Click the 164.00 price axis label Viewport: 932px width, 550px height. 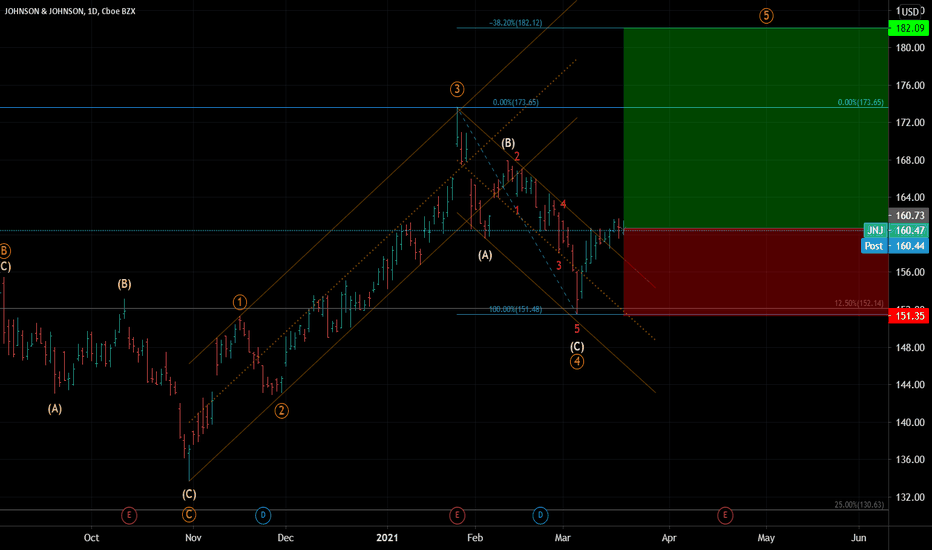910,197
